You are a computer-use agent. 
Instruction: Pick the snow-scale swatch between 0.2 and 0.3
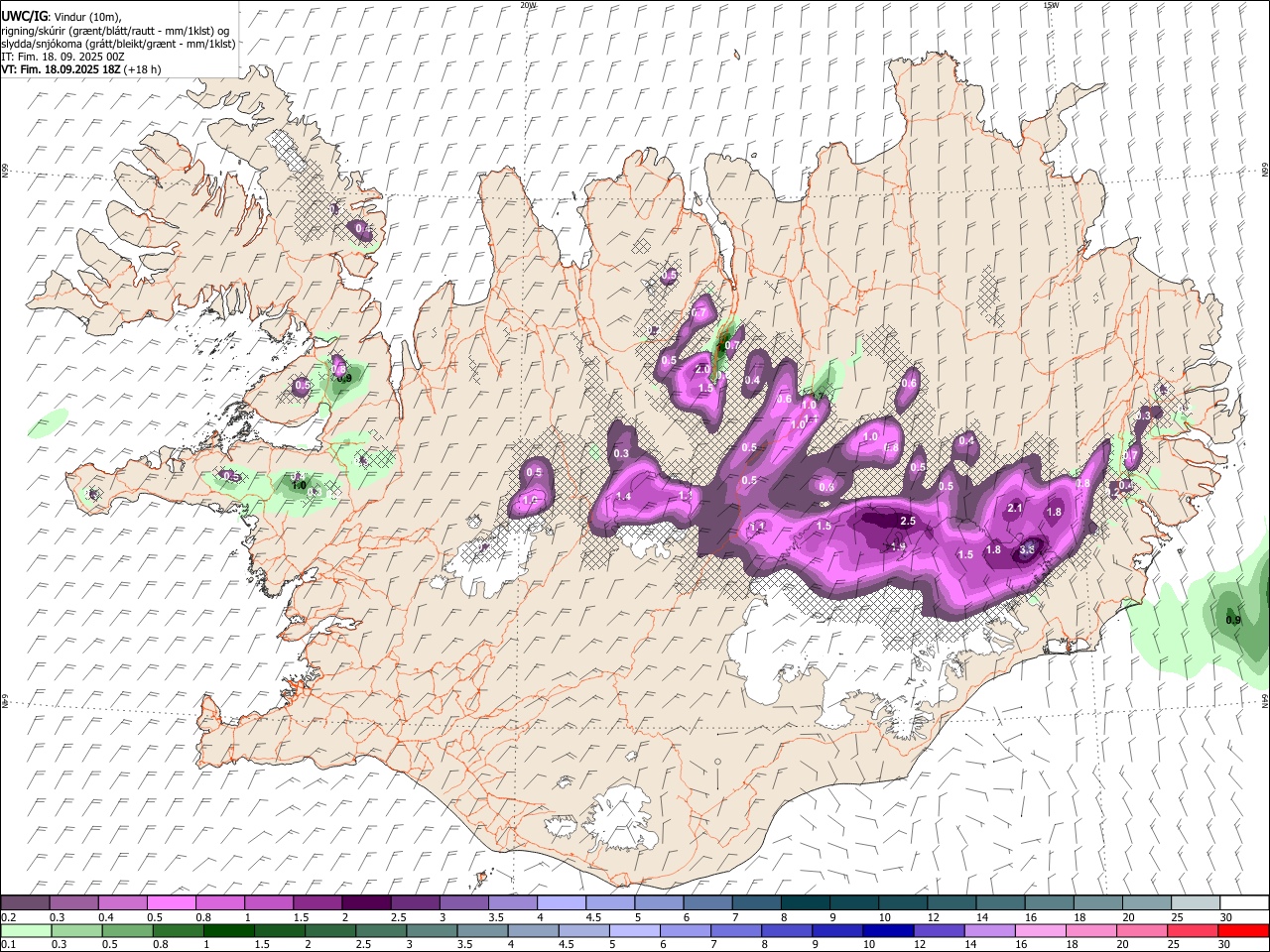25,902
